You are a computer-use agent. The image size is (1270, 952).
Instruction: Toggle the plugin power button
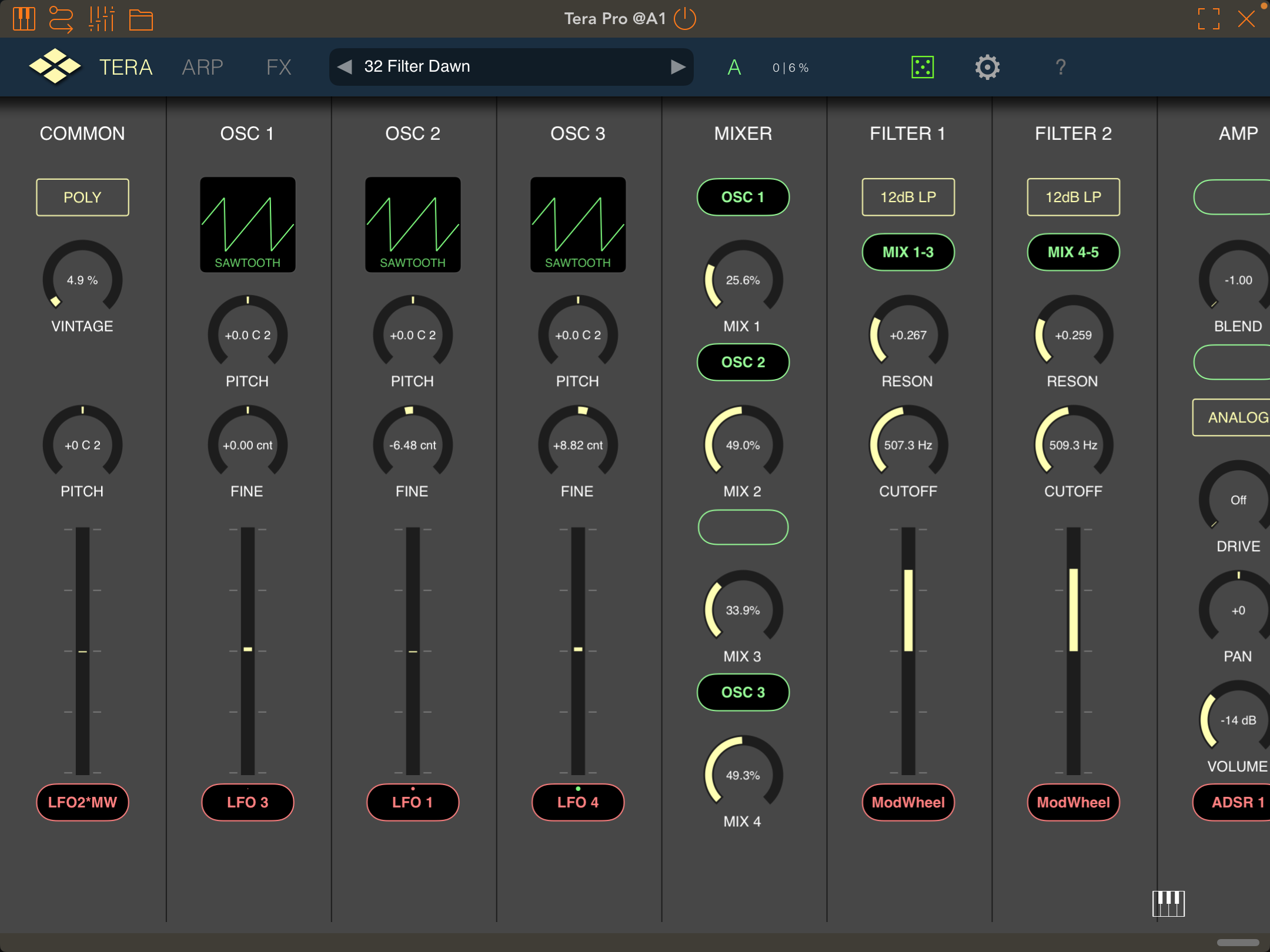(685, 19)
